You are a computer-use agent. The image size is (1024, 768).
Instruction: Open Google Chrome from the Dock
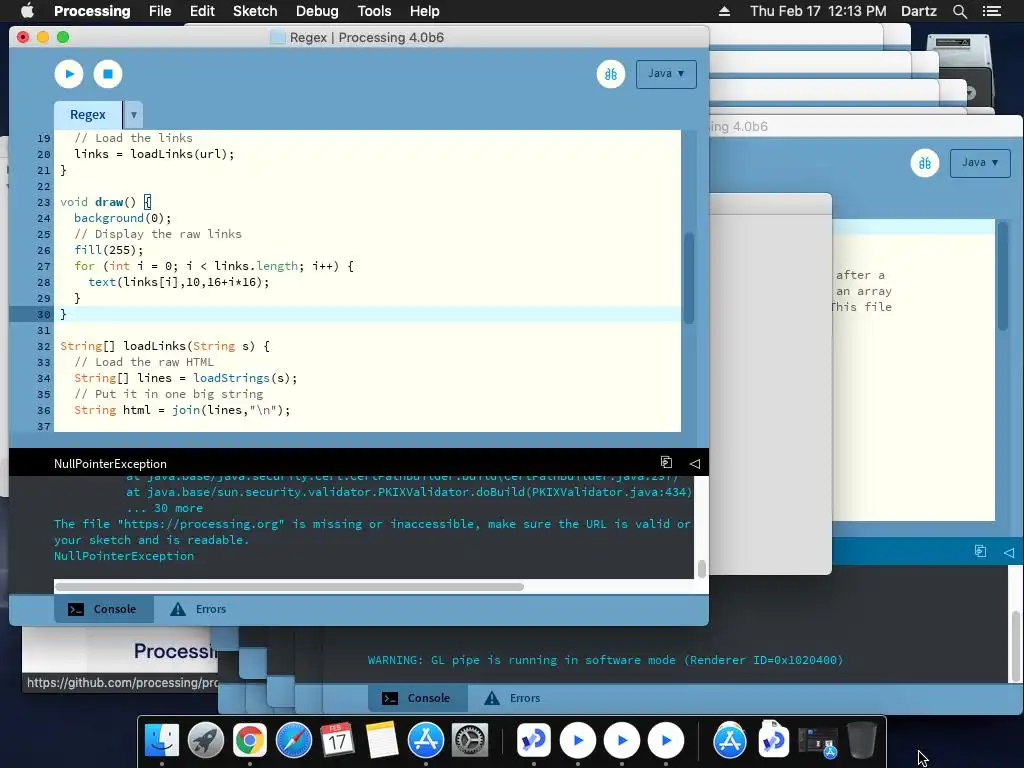pos(249,741)
